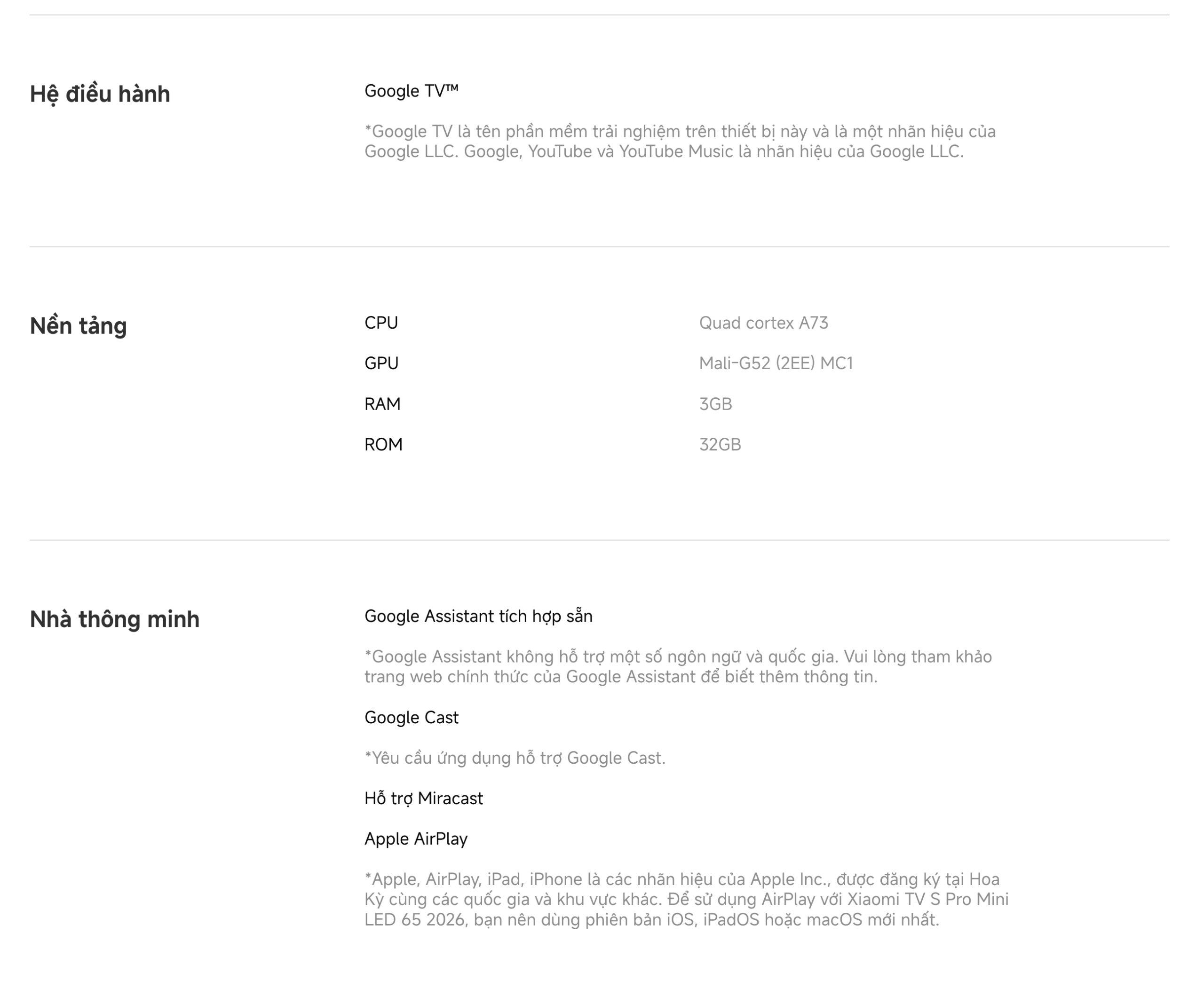Select the Hỗ trợ Miracast text
The width and height of the screenshot is (1204, 1004).
tap(423, 798)
